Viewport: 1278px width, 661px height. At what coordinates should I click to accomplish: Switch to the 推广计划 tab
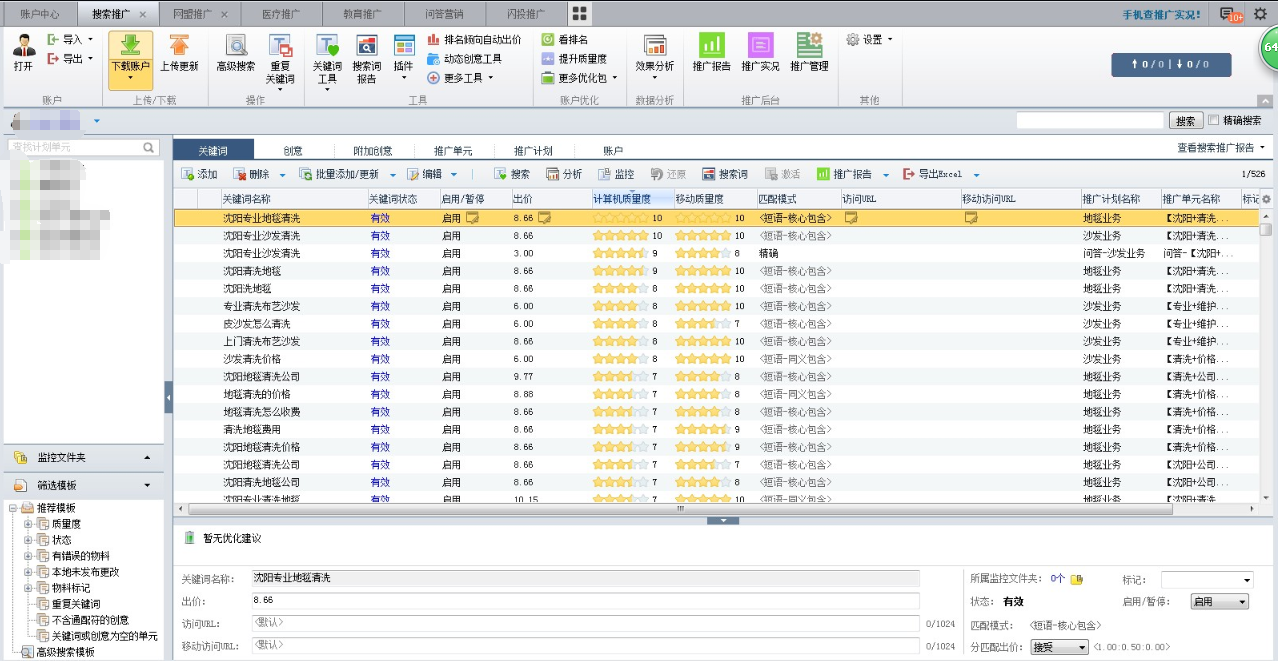[533, 151]
